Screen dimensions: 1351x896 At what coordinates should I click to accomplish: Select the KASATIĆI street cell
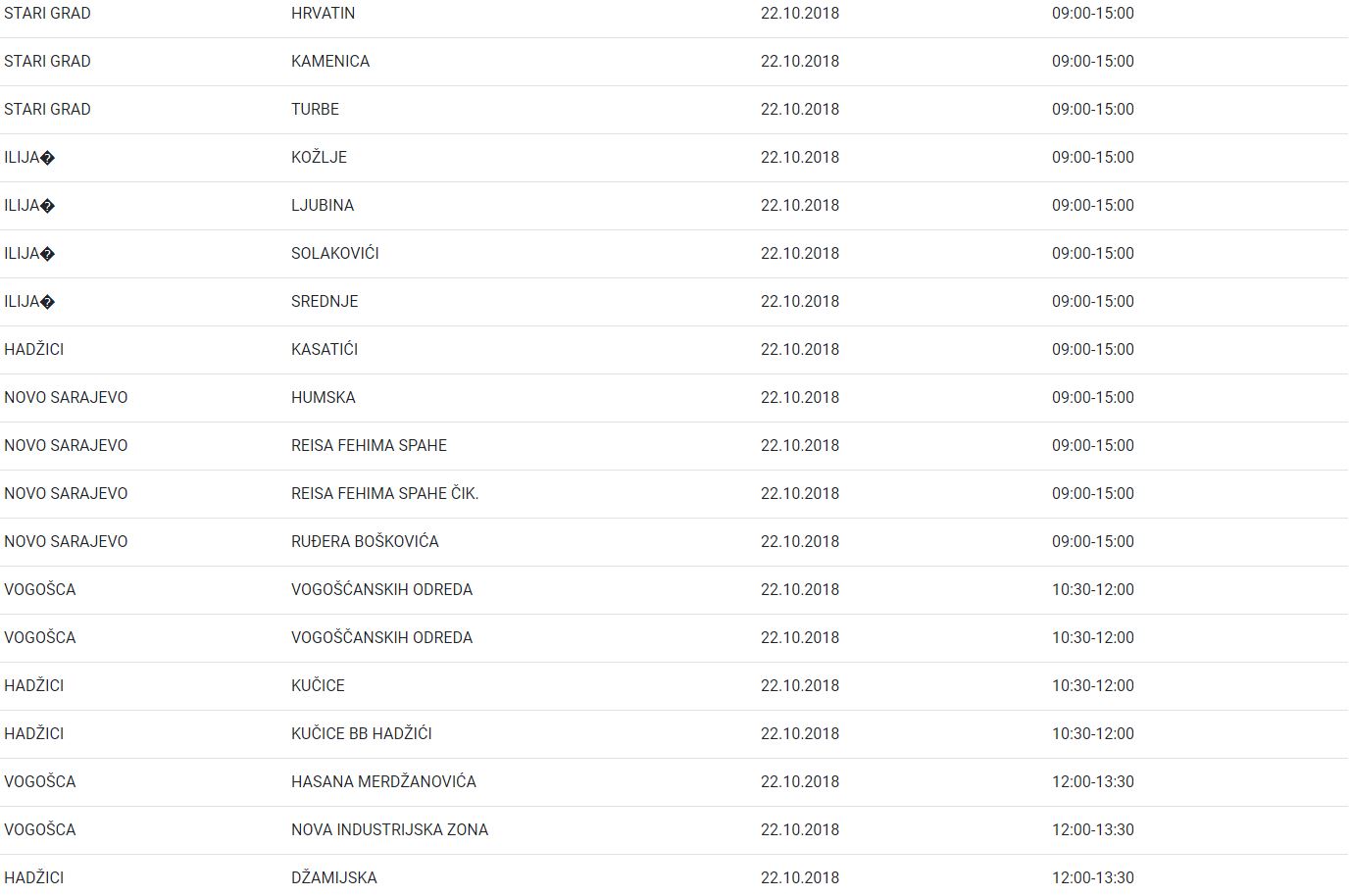[x=325, y=350]
